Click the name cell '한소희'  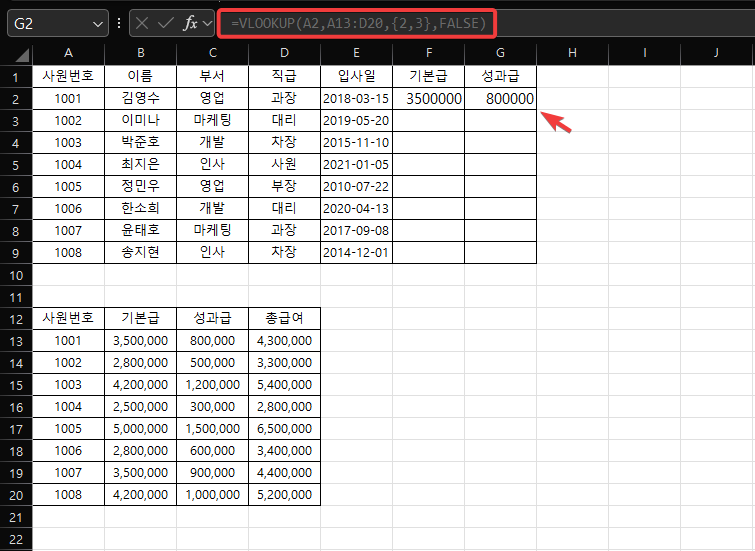point(141,209)
